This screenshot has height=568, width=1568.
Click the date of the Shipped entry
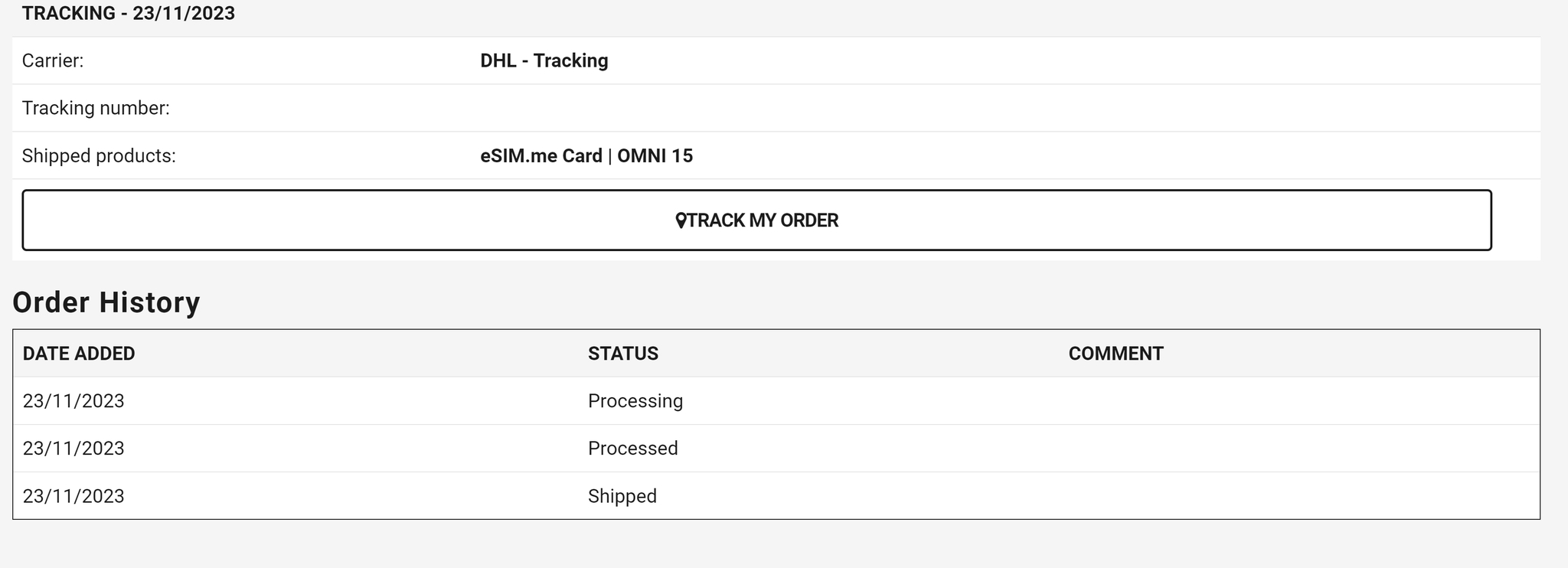click(x=73, y=495)
